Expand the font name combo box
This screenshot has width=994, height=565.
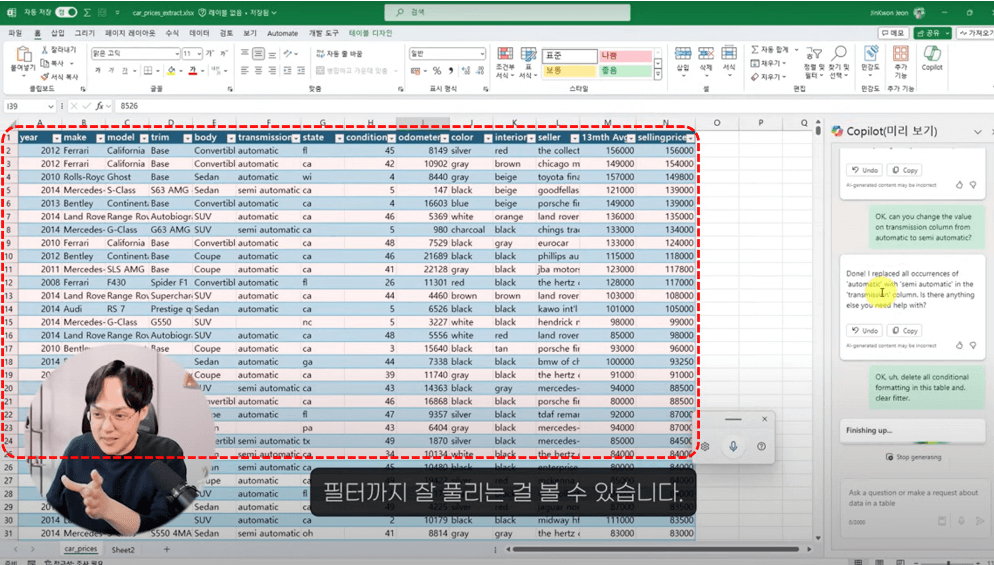(176, 54)
